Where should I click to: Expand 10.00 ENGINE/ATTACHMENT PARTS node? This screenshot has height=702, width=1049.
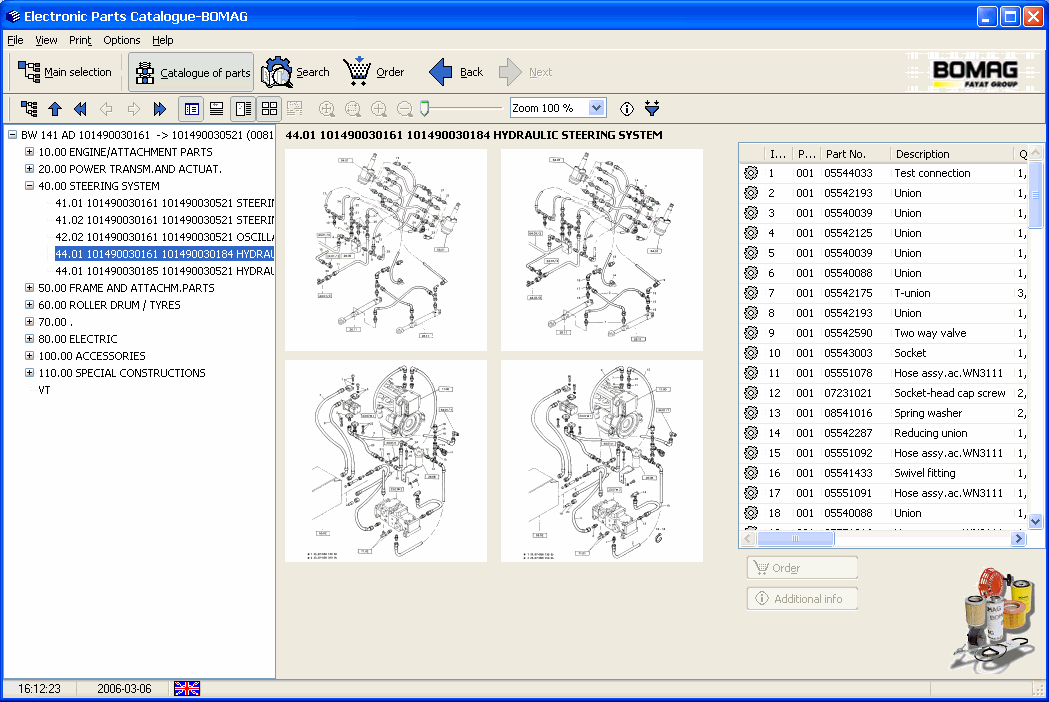coord(29,152)
